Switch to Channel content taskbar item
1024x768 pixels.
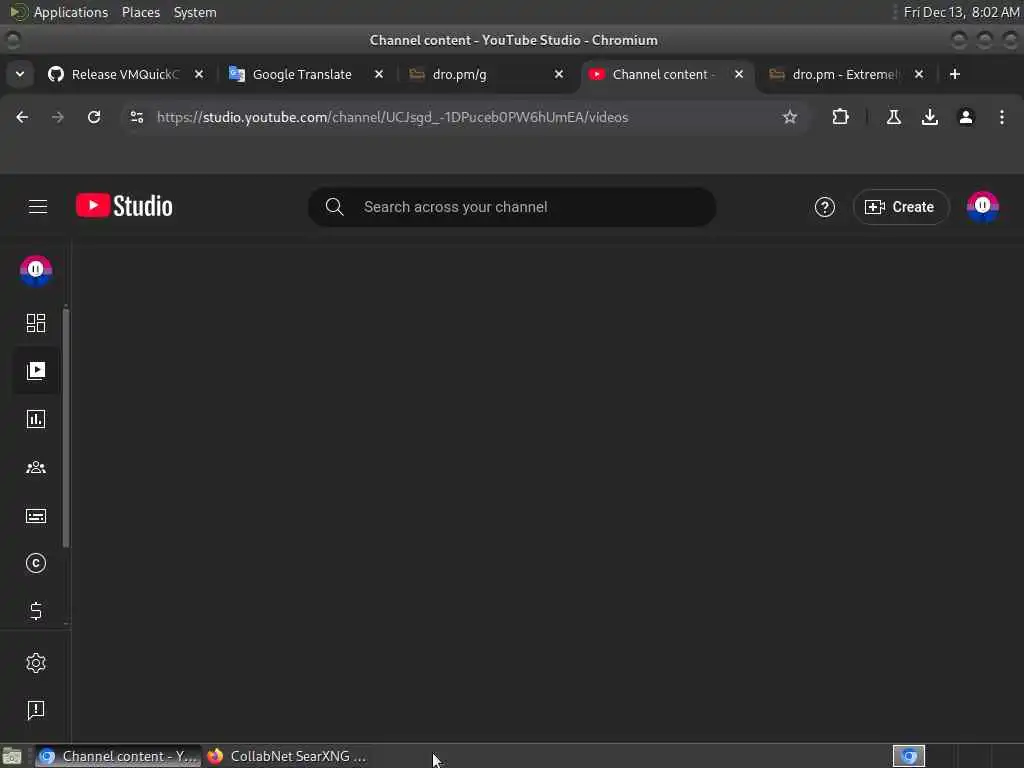118,756
